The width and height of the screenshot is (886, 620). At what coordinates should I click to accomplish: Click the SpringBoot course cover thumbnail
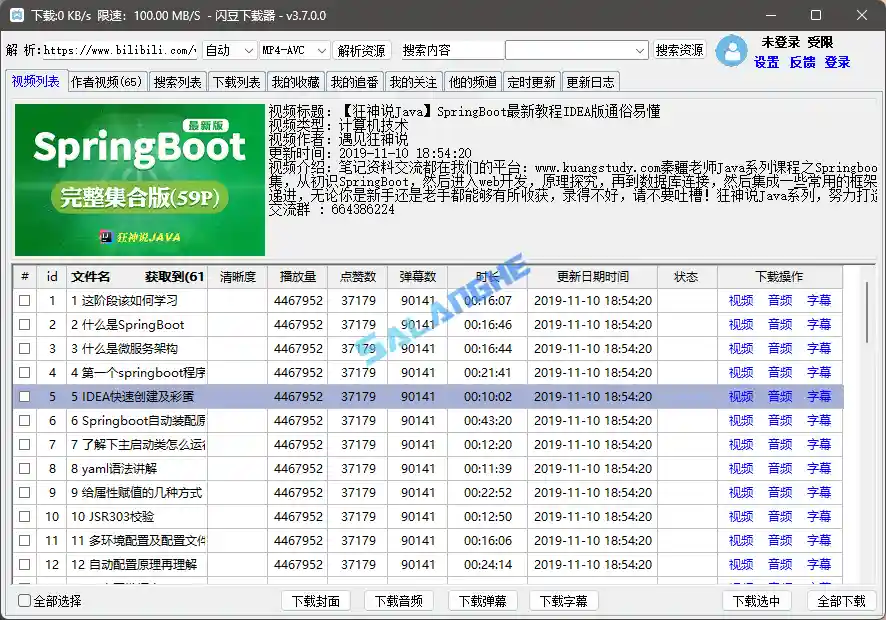click(x=138, y=180)
